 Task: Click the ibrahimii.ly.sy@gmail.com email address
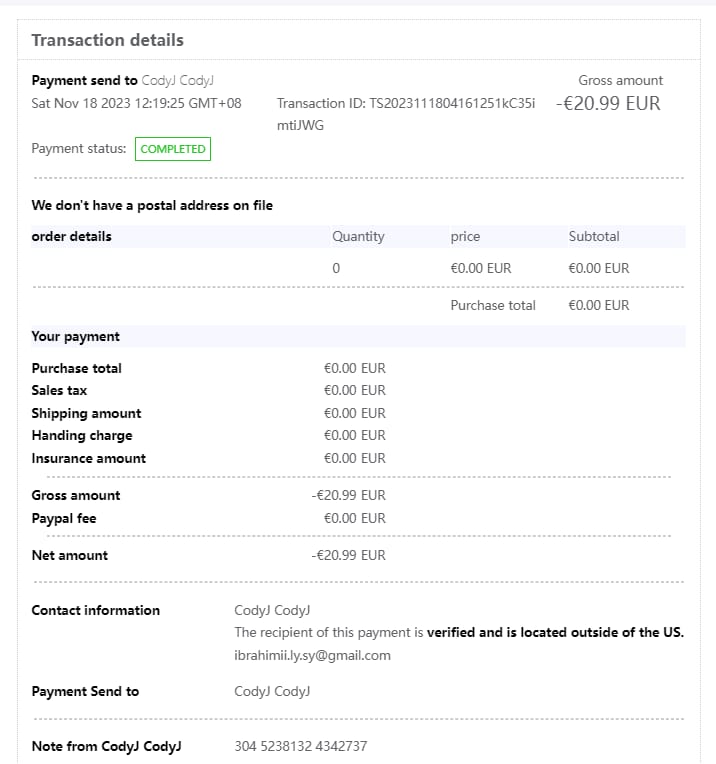pyautogui.click(x=312, y=656)
